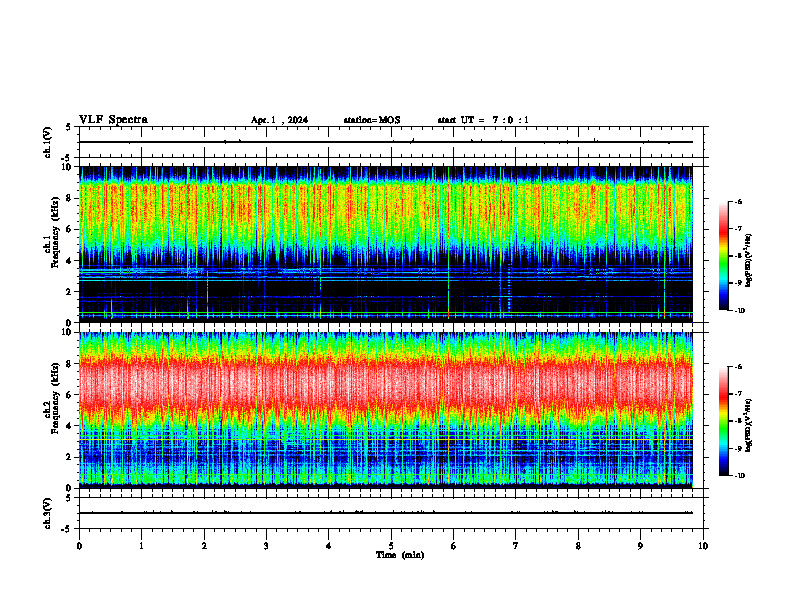792x612 pixels.
Task: Click time axis tick label "2"
Action: (204, 546)
